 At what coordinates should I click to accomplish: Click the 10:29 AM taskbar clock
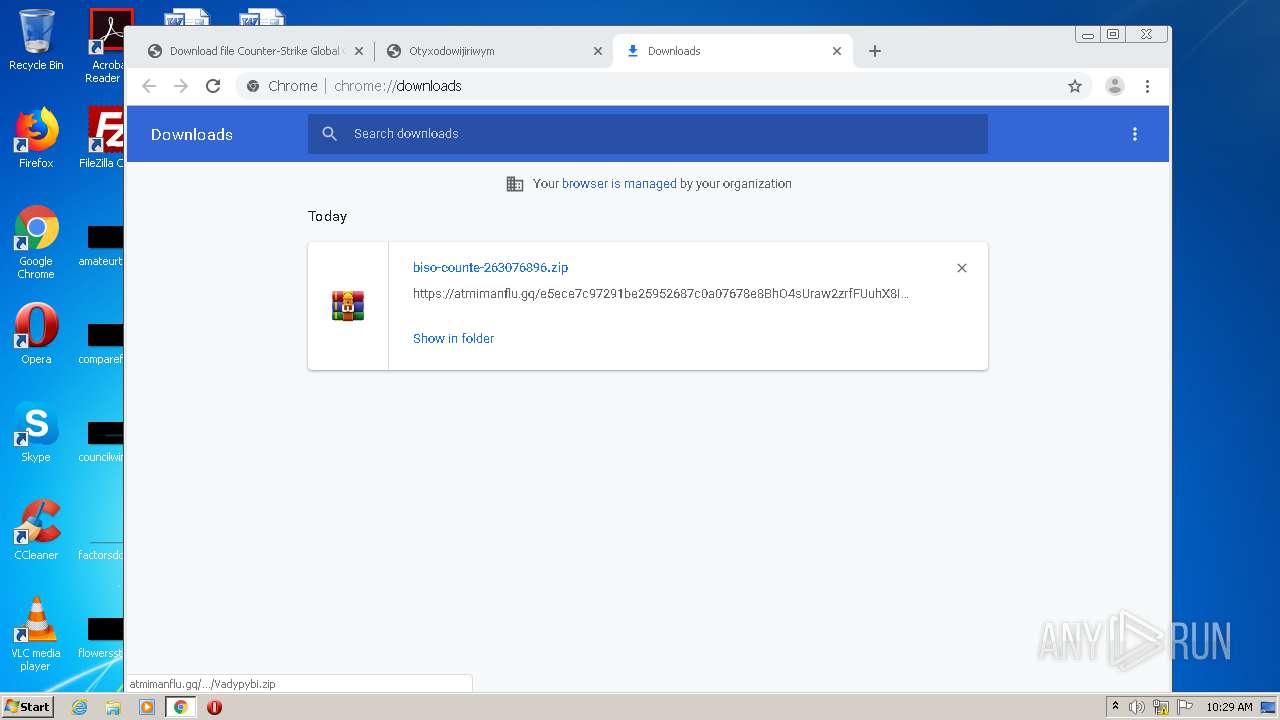[x=1229, y=707]
